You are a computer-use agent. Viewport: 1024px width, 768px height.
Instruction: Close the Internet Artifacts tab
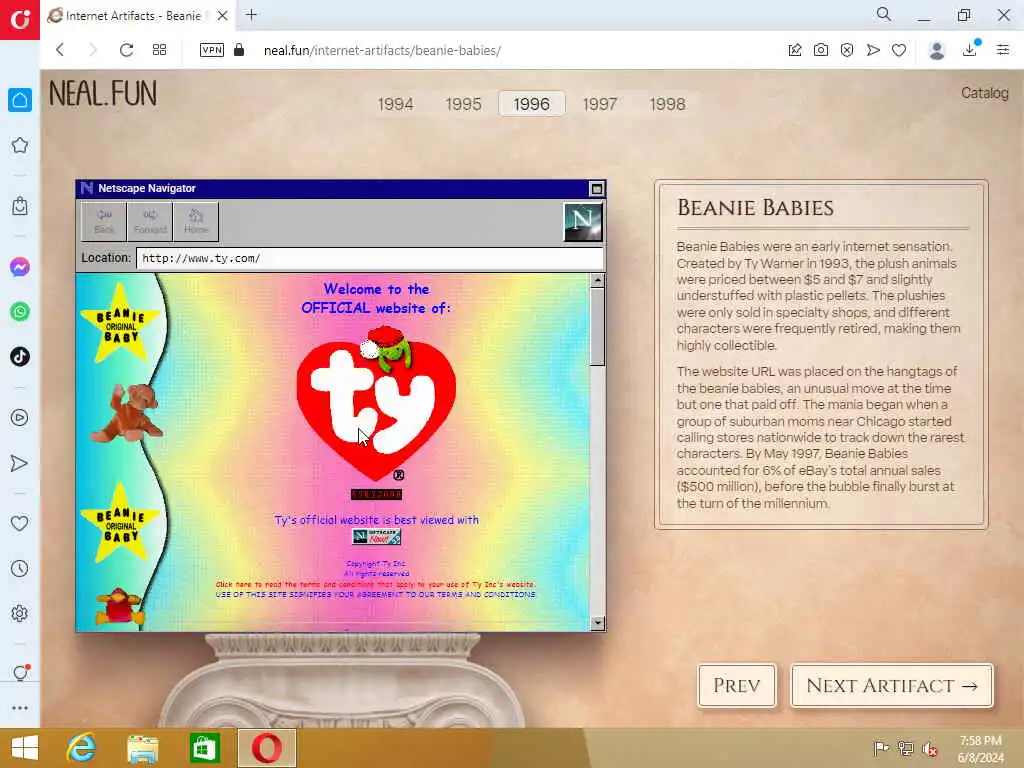click(223, 16)
